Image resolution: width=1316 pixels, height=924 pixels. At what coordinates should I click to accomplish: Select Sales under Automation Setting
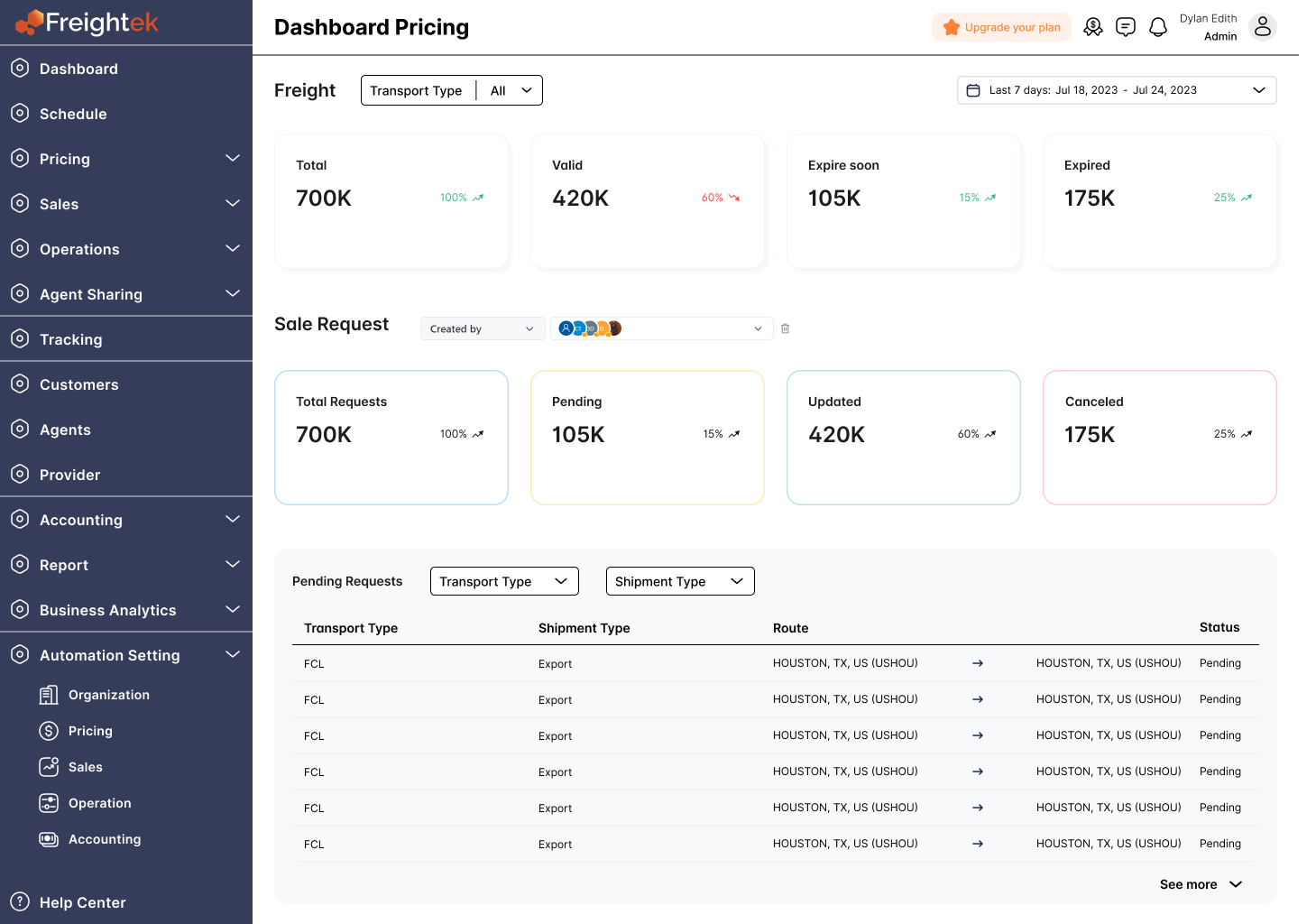coord(84,766)
